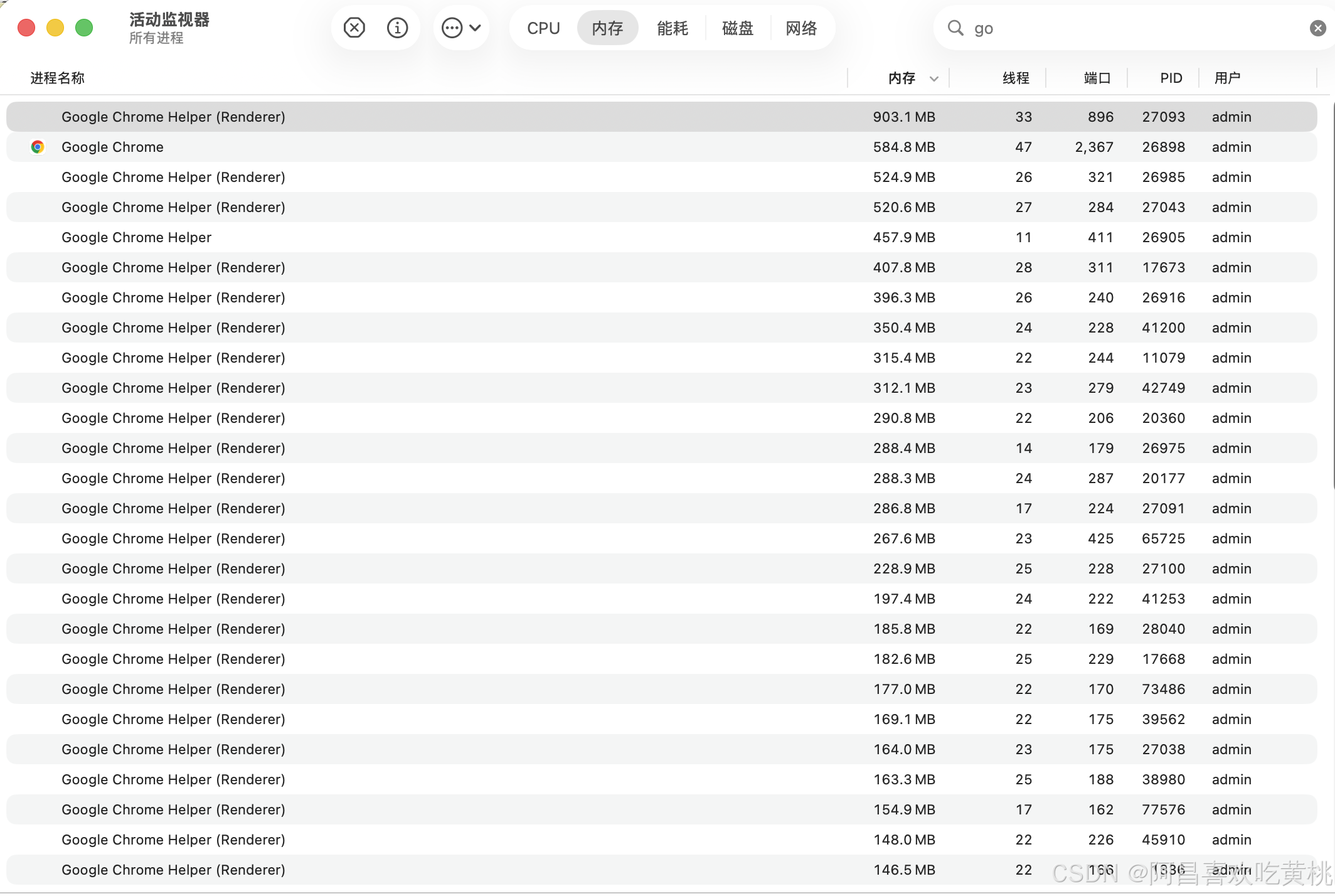1335x896 pixels.
Task: Select the 内存 memory tab
Action: (607, 28)
